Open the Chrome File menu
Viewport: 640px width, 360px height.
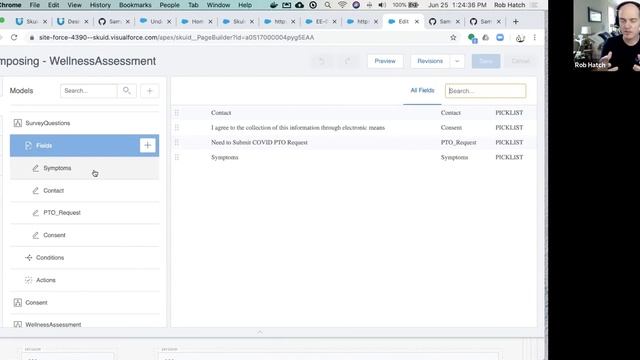[x=35, y=5]
